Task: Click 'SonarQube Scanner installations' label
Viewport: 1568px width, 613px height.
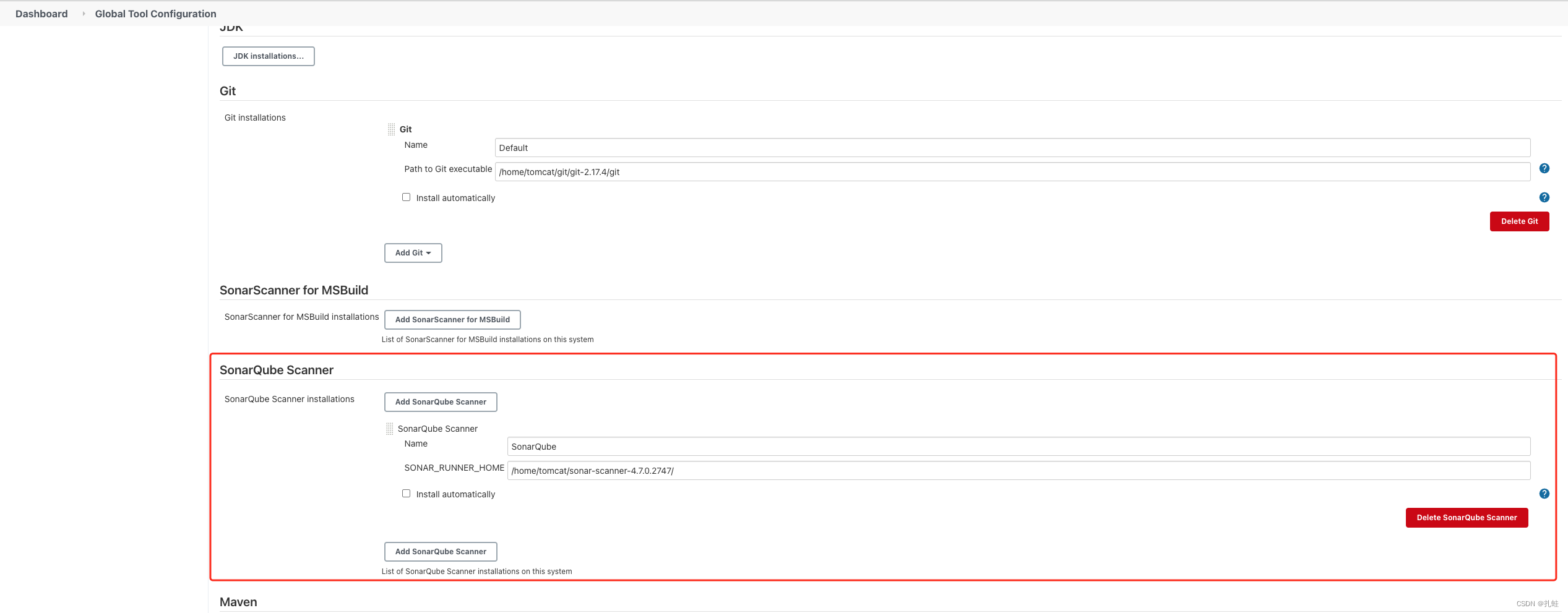Action: click(x=289, y=399)
